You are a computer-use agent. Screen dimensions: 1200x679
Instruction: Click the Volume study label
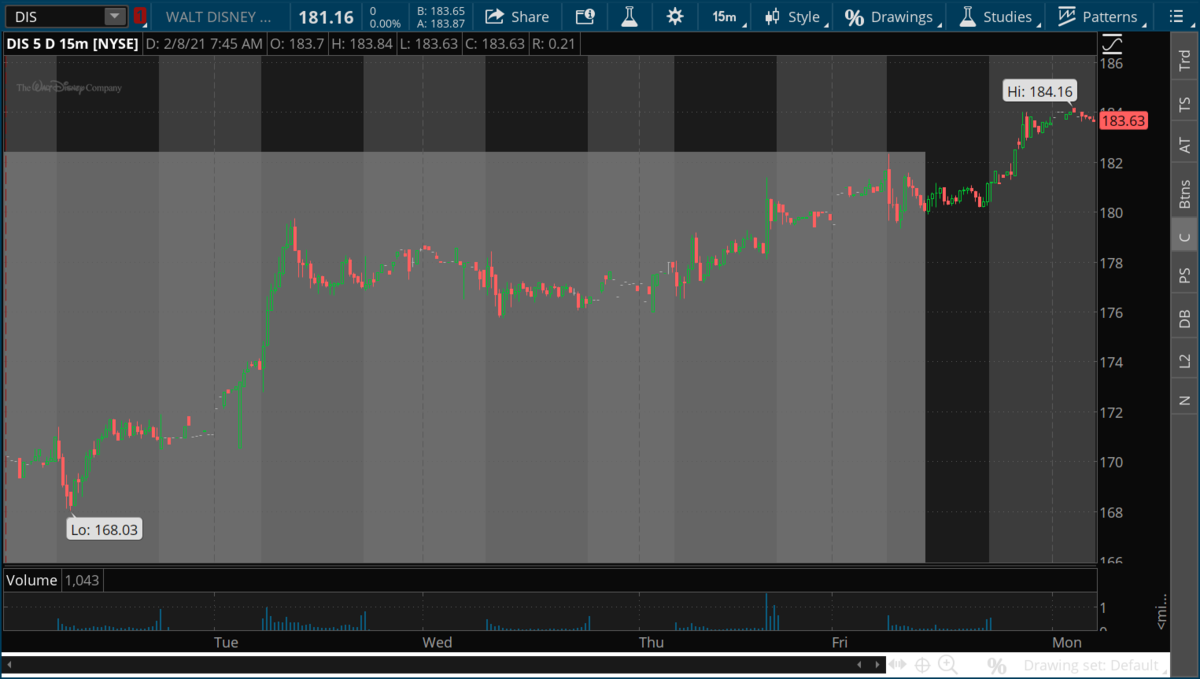33,580
